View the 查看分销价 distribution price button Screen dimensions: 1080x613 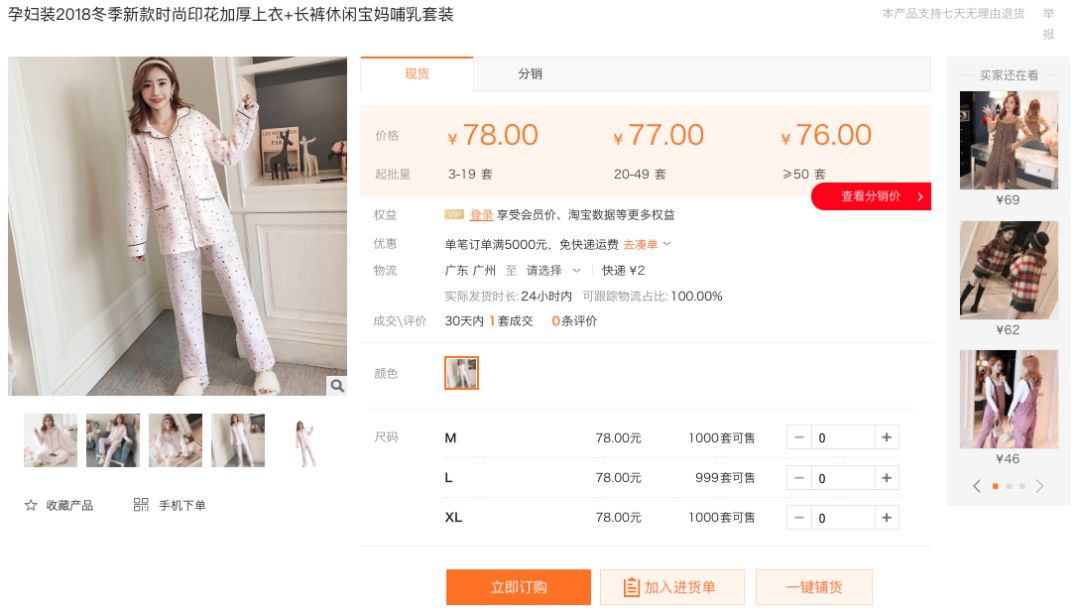(x=871, y=197)
